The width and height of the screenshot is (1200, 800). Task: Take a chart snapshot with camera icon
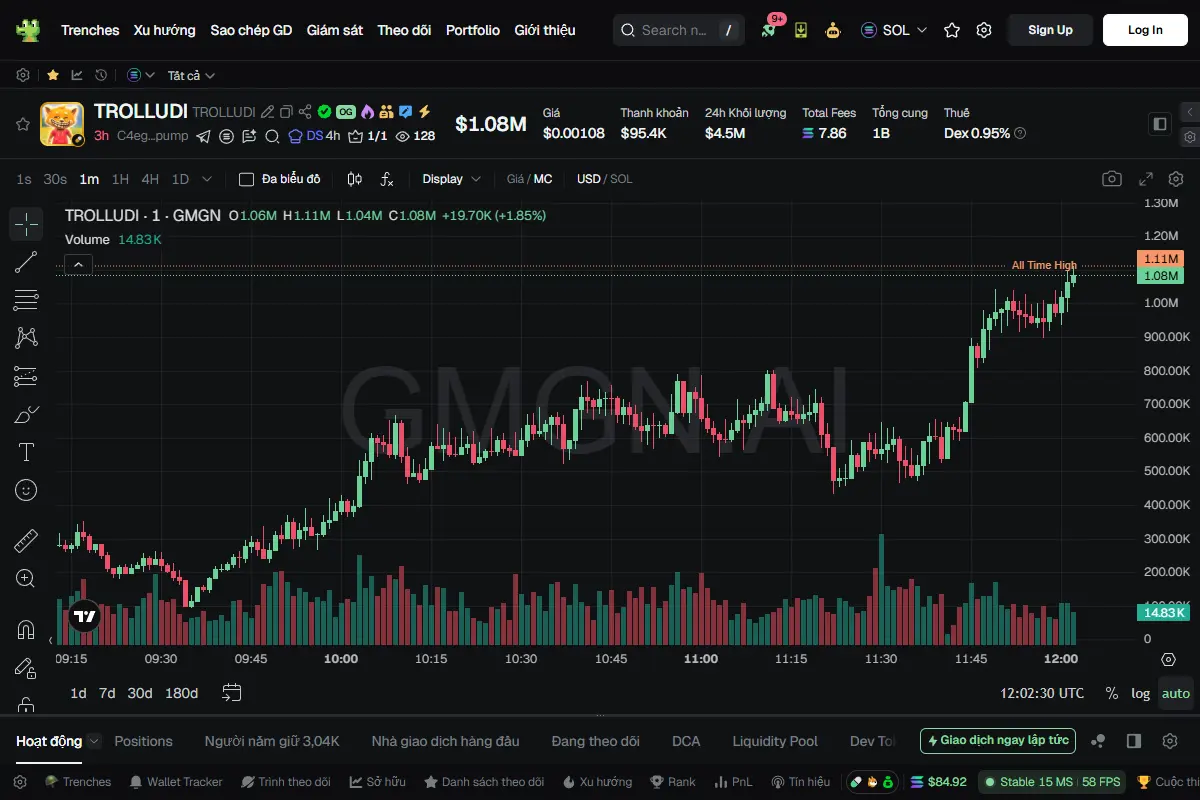pyautogui.click(x=1111, y=178)
